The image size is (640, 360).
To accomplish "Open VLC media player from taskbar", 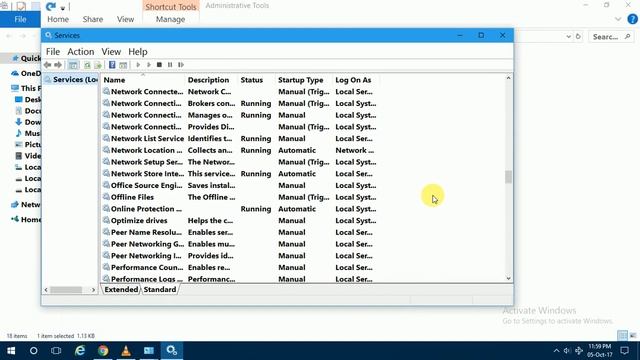I will coord(126,351).
